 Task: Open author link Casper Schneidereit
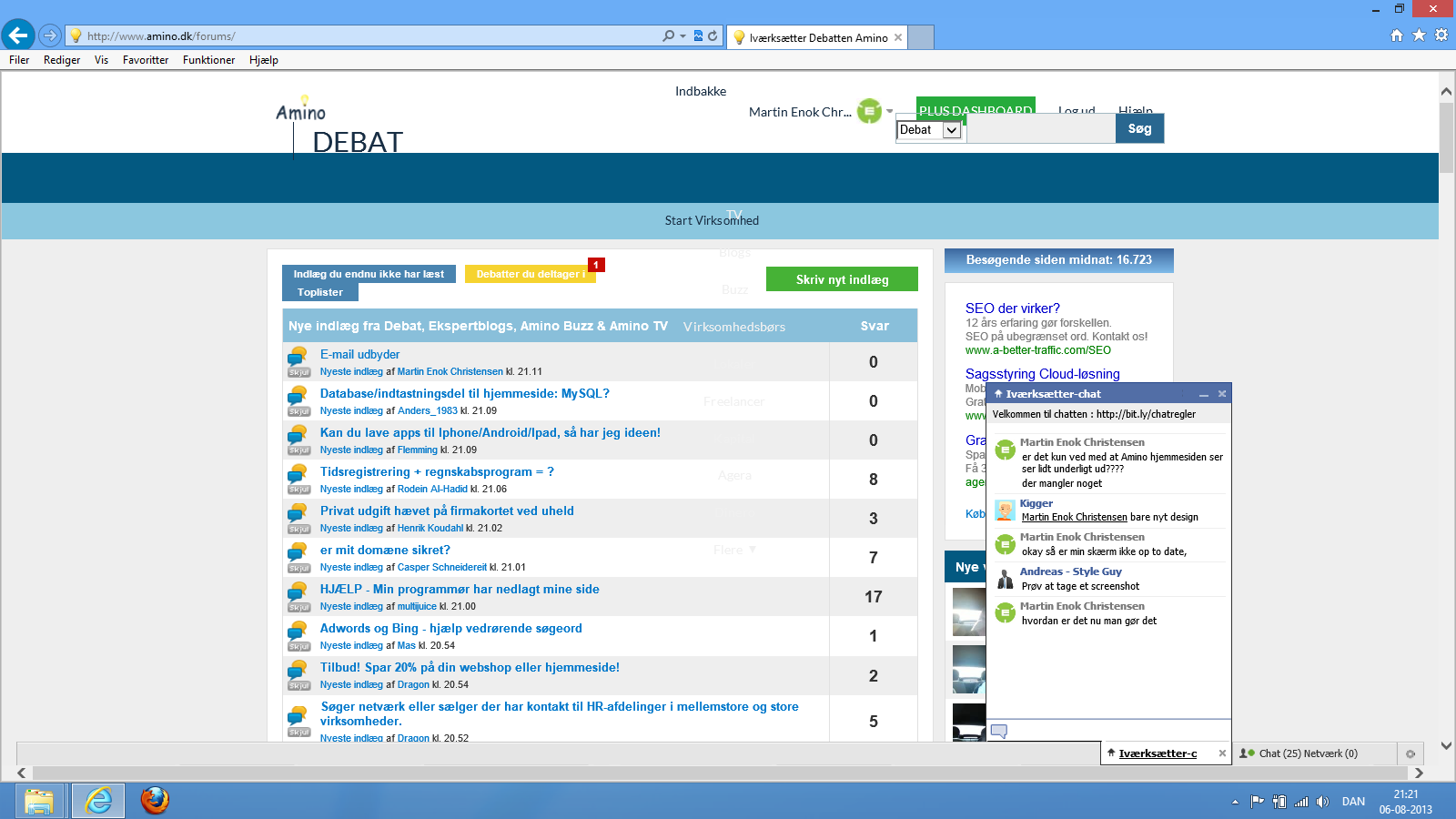442,567
